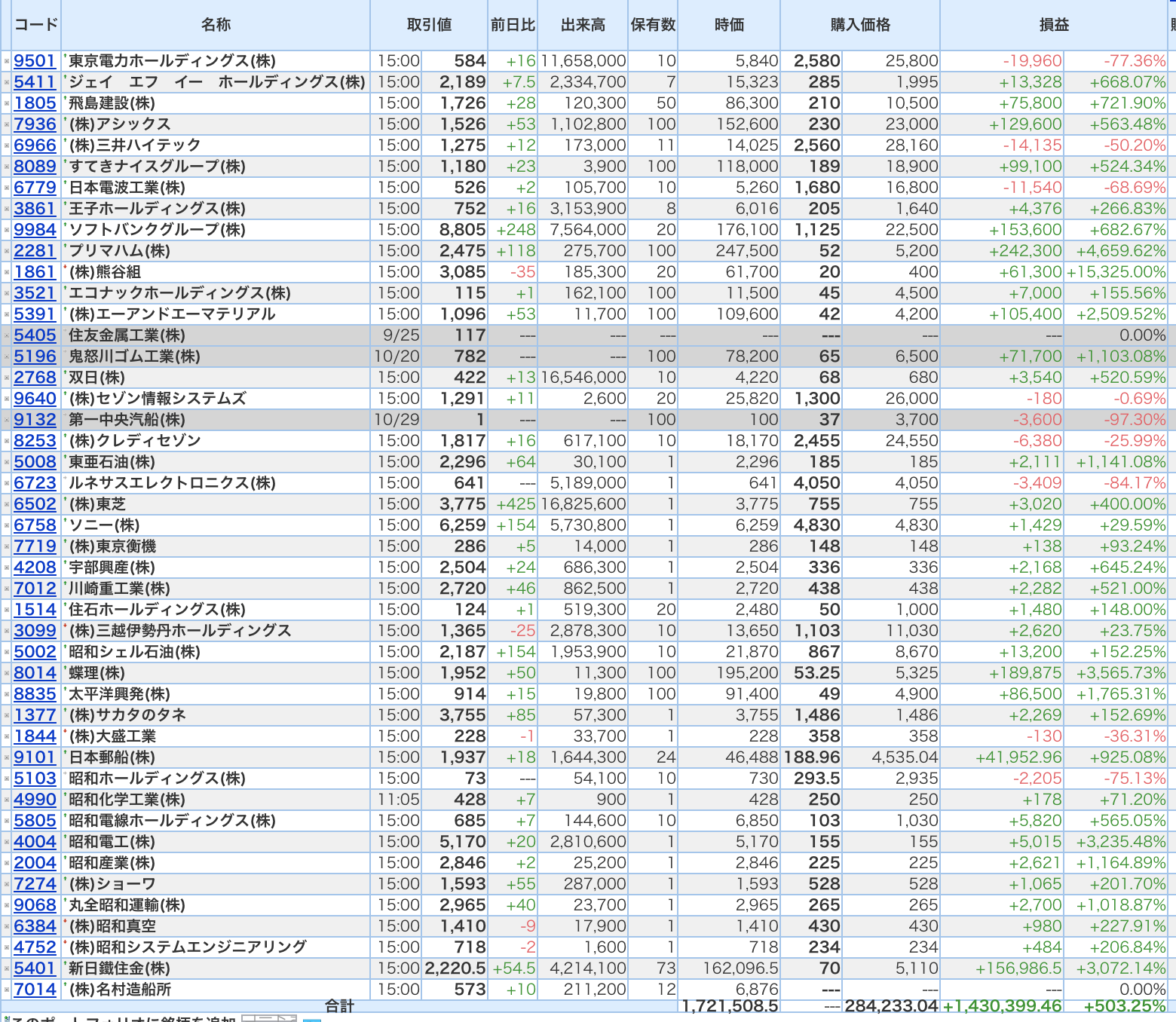Sort by 購入価格 column header
The image size is (1176, 1022).
(860, 25)
